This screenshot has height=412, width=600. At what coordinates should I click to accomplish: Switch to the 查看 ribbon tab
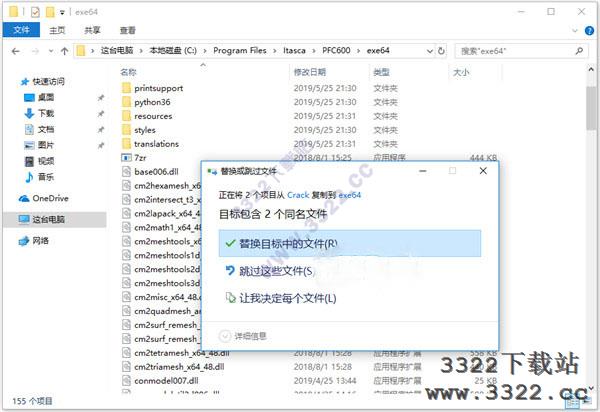pyautogui.click(x=127, y=30)
